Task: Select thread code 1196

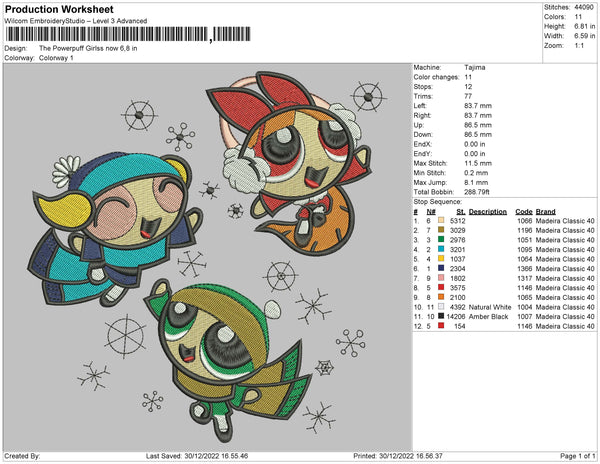Action: point(524,230)
